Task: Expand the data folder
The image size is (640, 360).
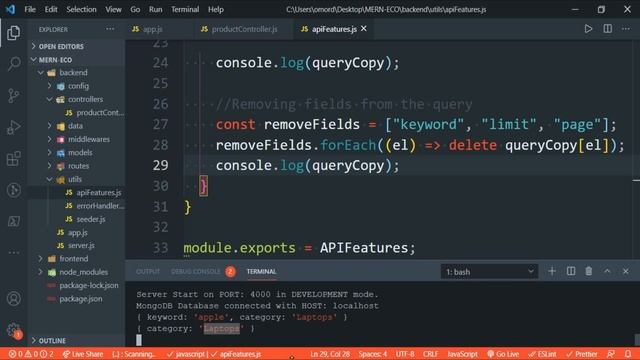Action: pyautogui.click(x=76, y=126)
